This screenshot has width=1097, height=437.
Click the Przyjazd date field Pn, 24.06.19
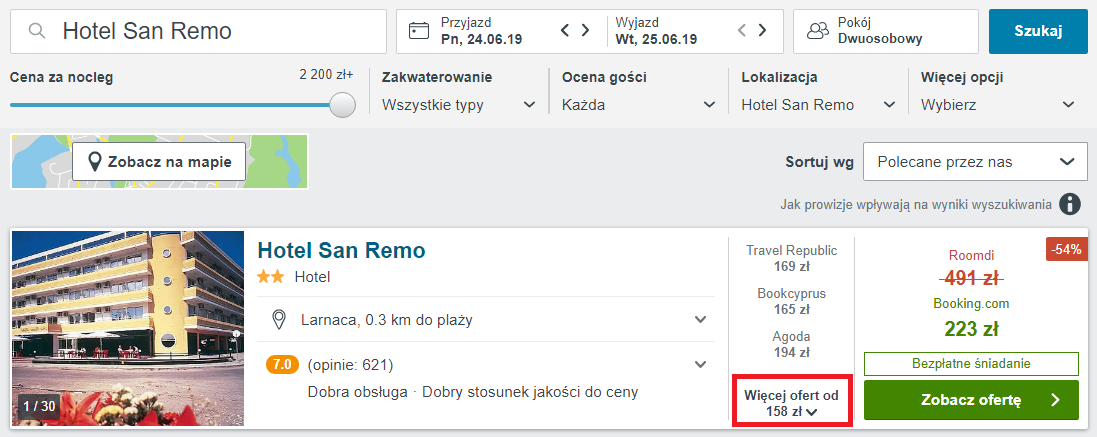click(483, 31)
